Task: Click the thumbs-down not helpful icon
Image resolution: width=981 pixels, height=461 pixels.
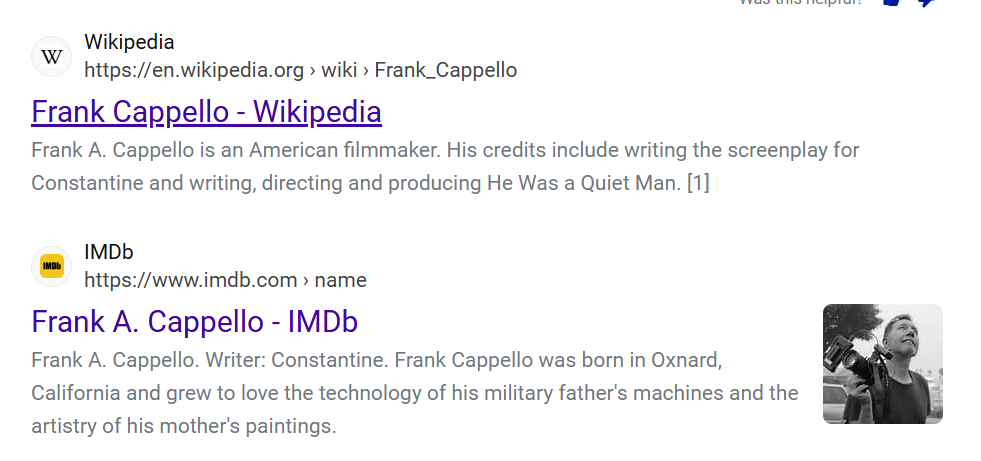Action: 928,3
